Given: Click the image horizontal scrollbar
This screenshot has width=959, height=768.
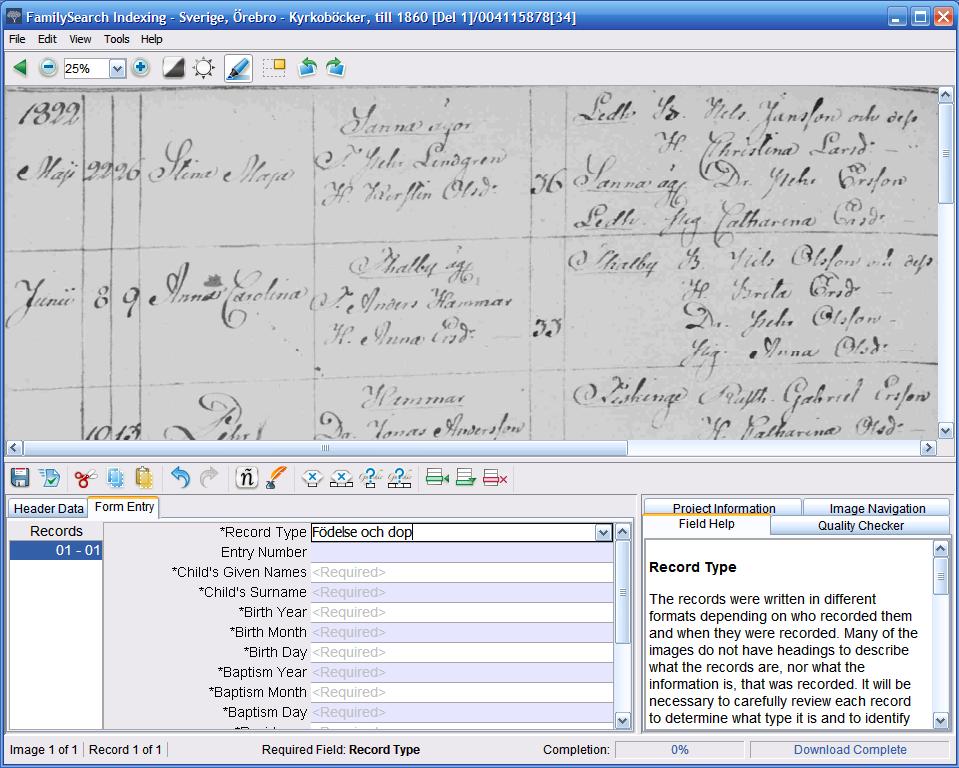Looking at the screenshot, I should (x=325, y=448).
